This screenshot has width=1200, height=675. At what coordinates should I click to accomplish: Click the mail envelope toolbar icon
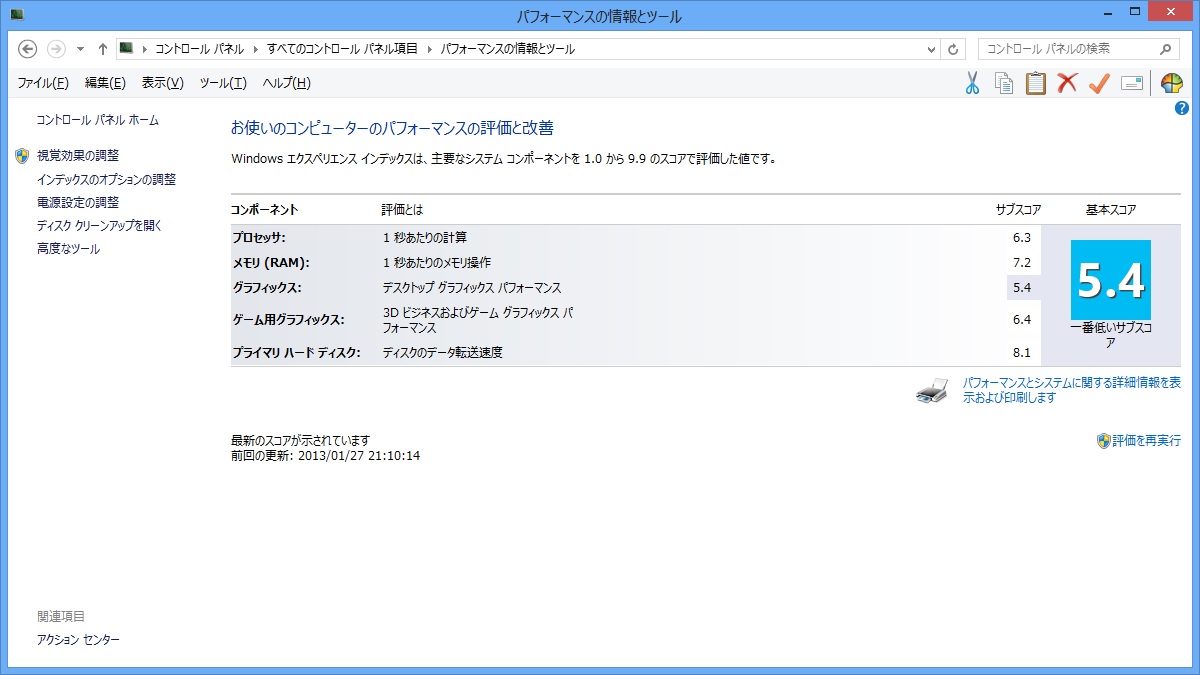(x=1131, y=83)
